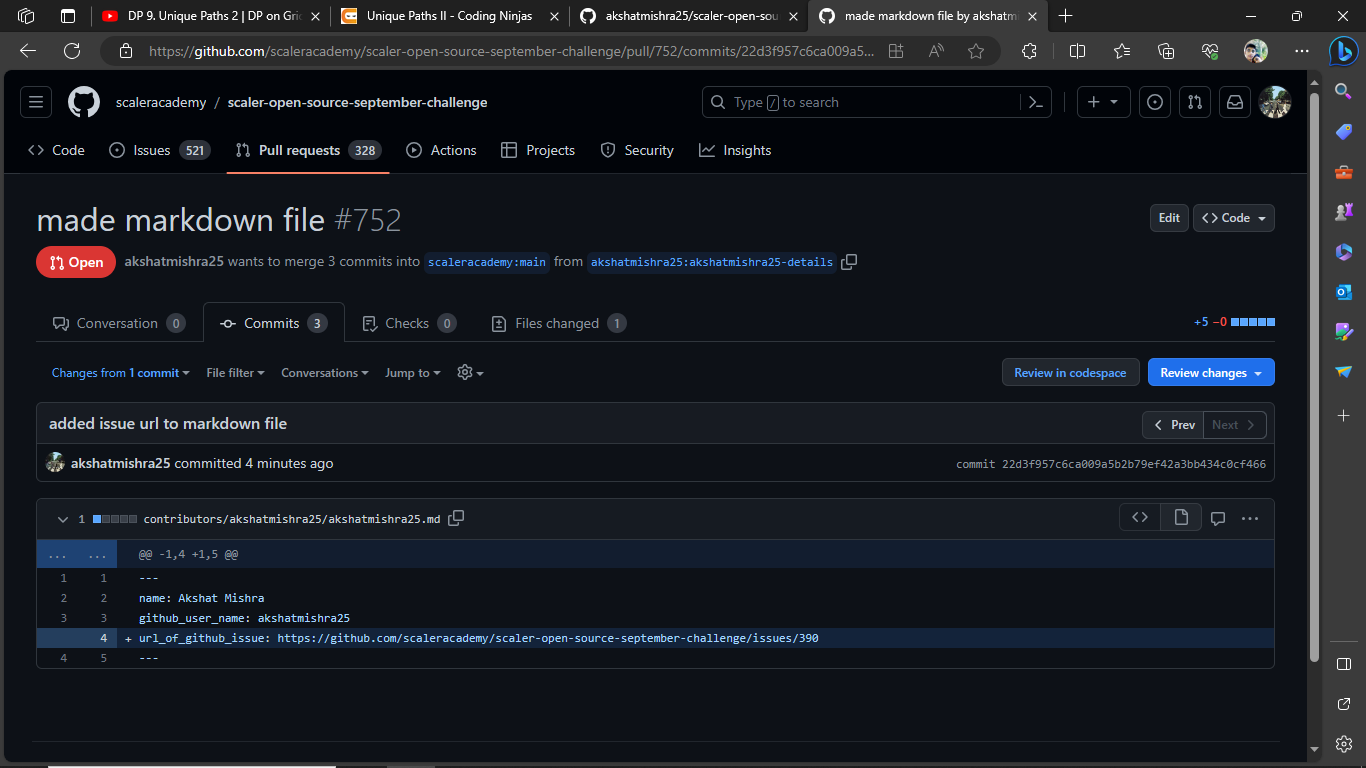Expand the File filter dropdown
The height and width of the screenshot is (768, 1366).
click(234, 372)
